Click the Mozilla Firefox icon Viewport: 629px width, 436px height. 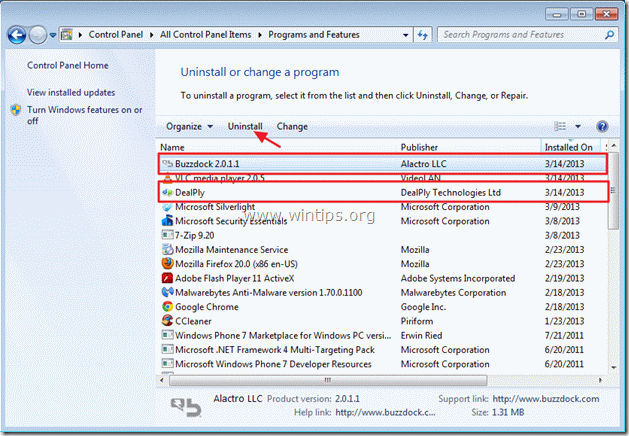[x=167, y=264]
